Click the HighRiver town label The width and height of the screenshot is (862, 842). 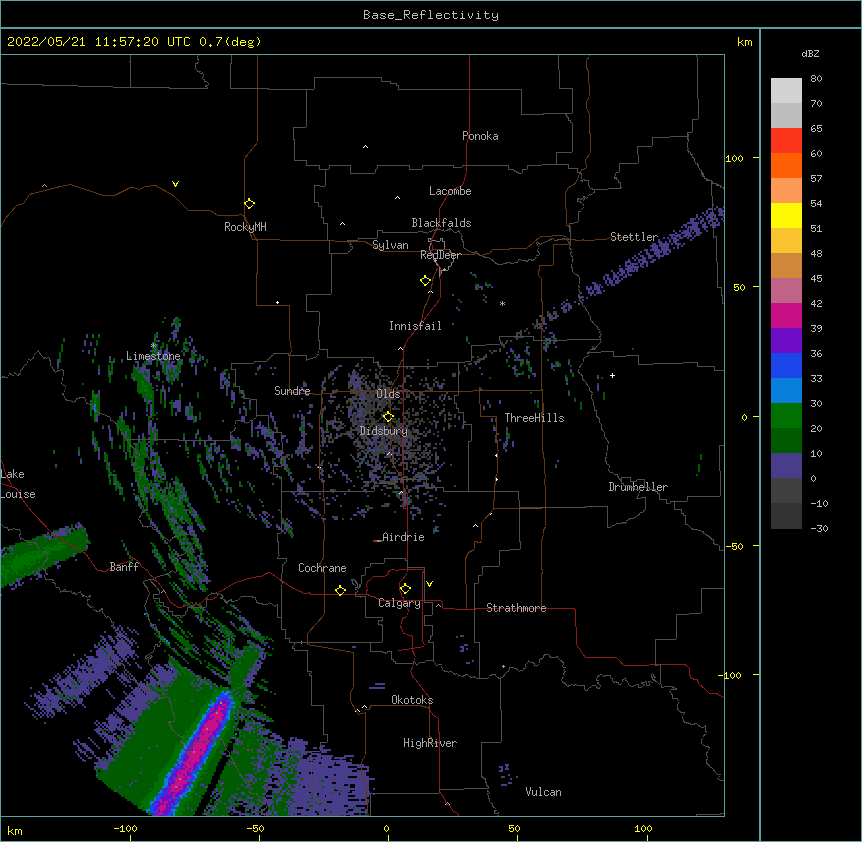click(x=430, y=743)
